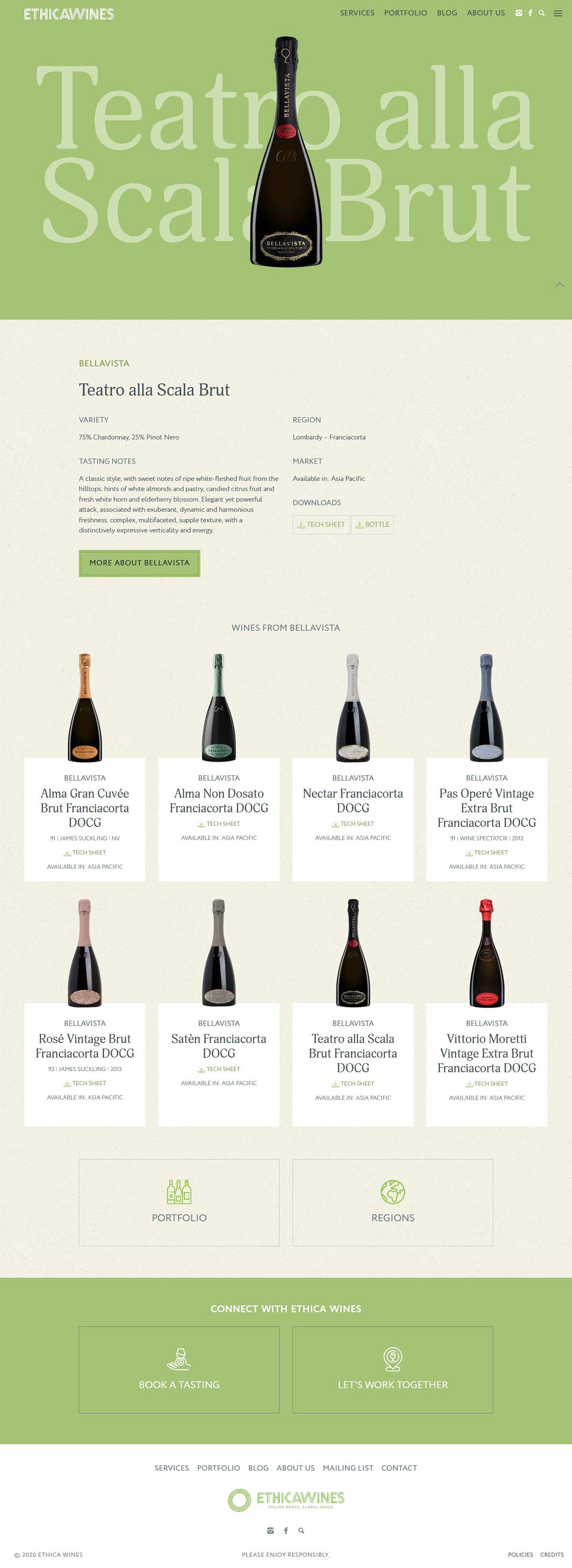Image resolution: width=572 pixels, height=1568 pixels.
Task: Click Mailing List footer link
Action: (x=348, y=1468)
